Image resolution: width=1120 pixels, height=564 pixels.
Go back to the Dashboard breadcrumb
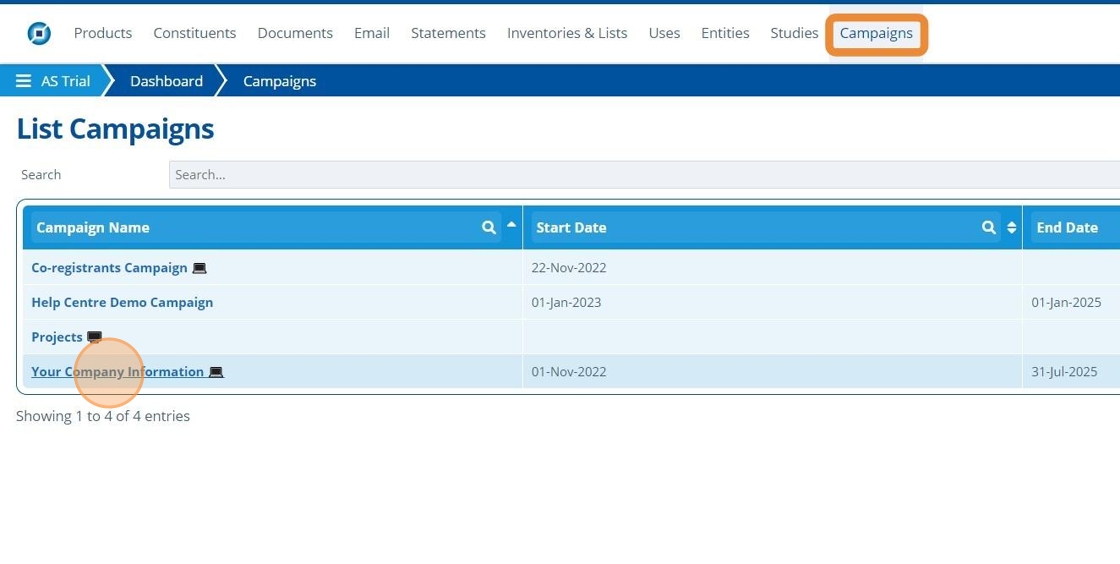click(166, 81)
